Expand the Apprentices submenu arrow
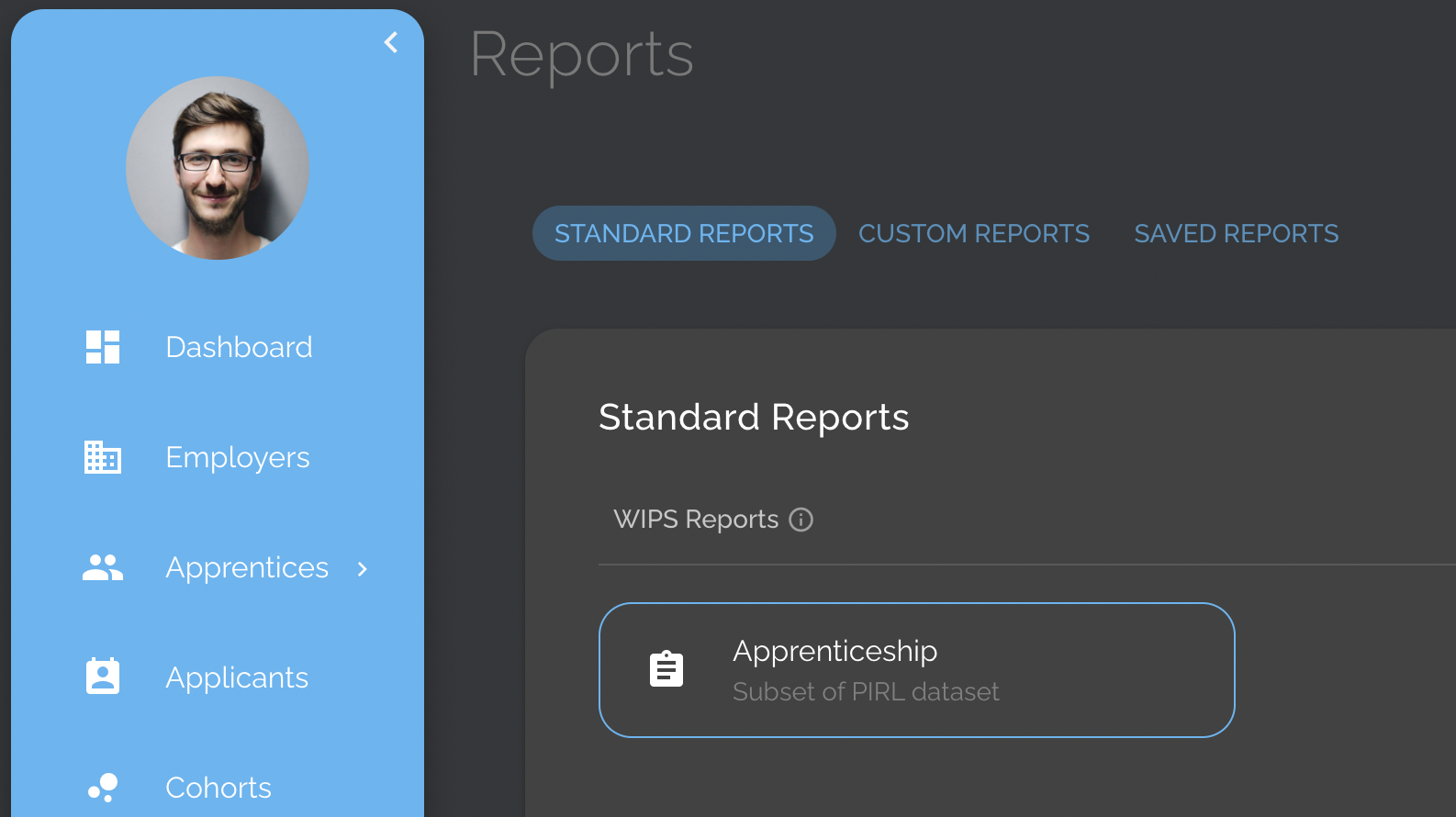1456x817 pixels. tap(363, 569)
